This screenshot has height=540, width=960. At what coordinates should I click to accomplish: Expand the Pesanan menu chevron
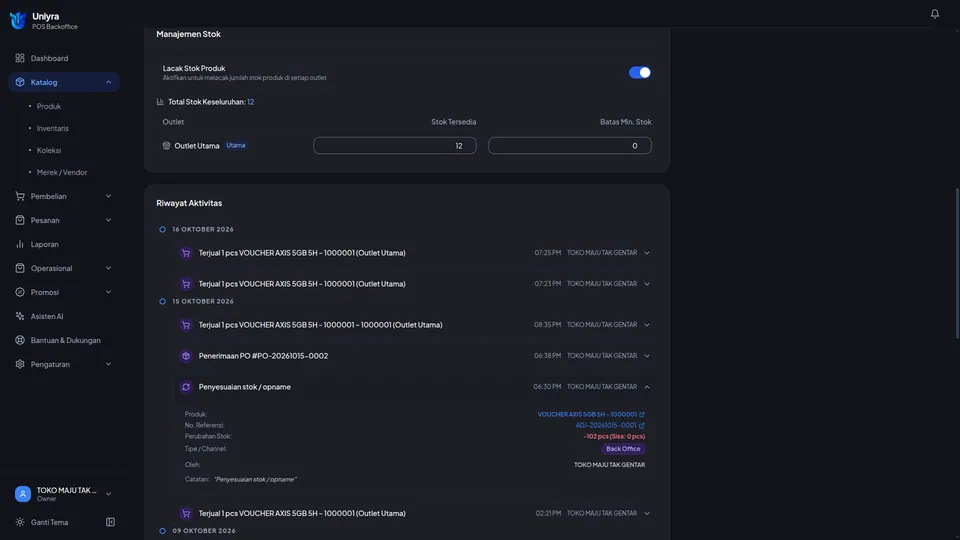[108, 220]
